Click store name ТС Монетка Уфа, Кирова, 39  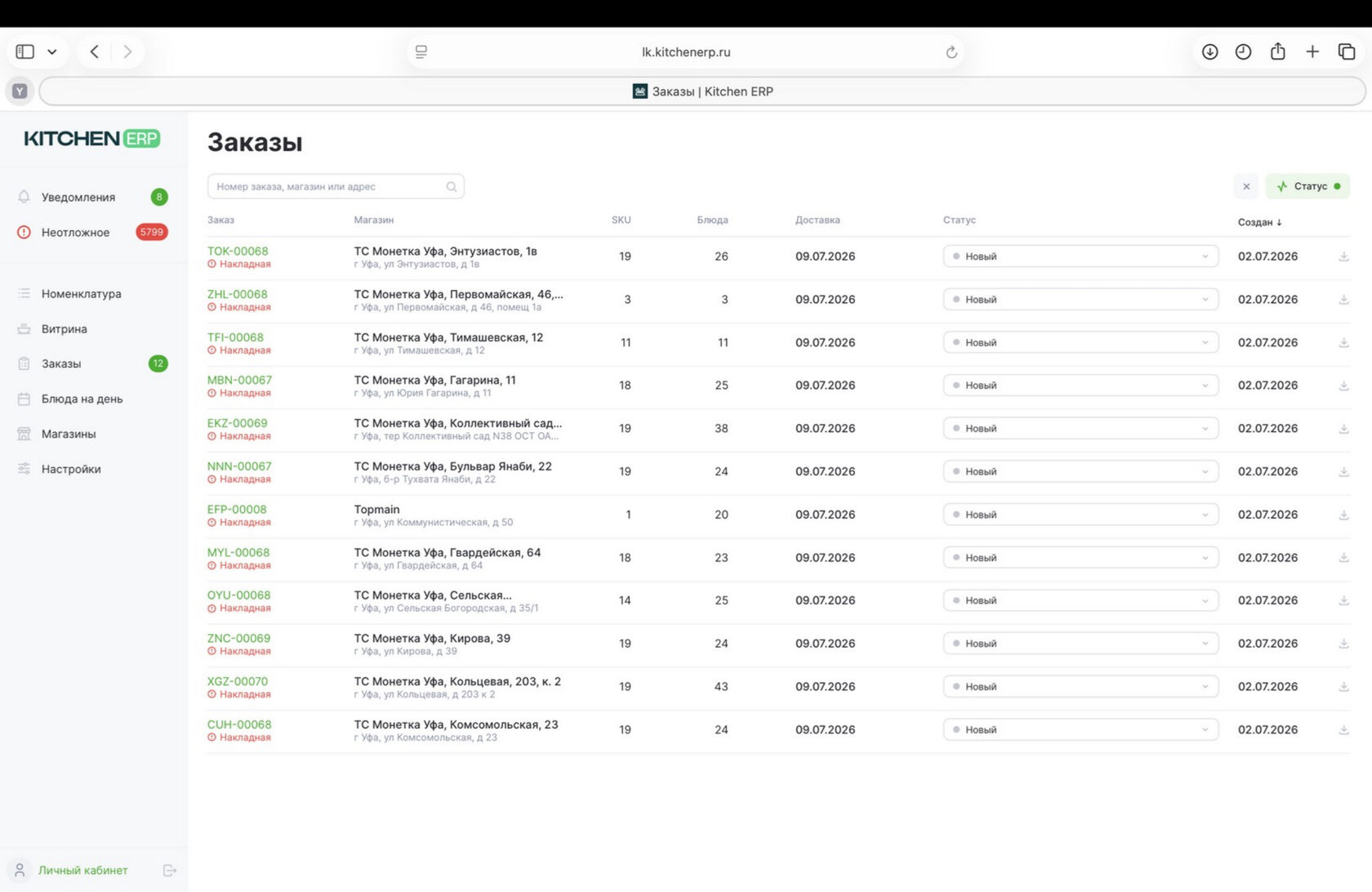pyautogui.click(x=432, y=638)
